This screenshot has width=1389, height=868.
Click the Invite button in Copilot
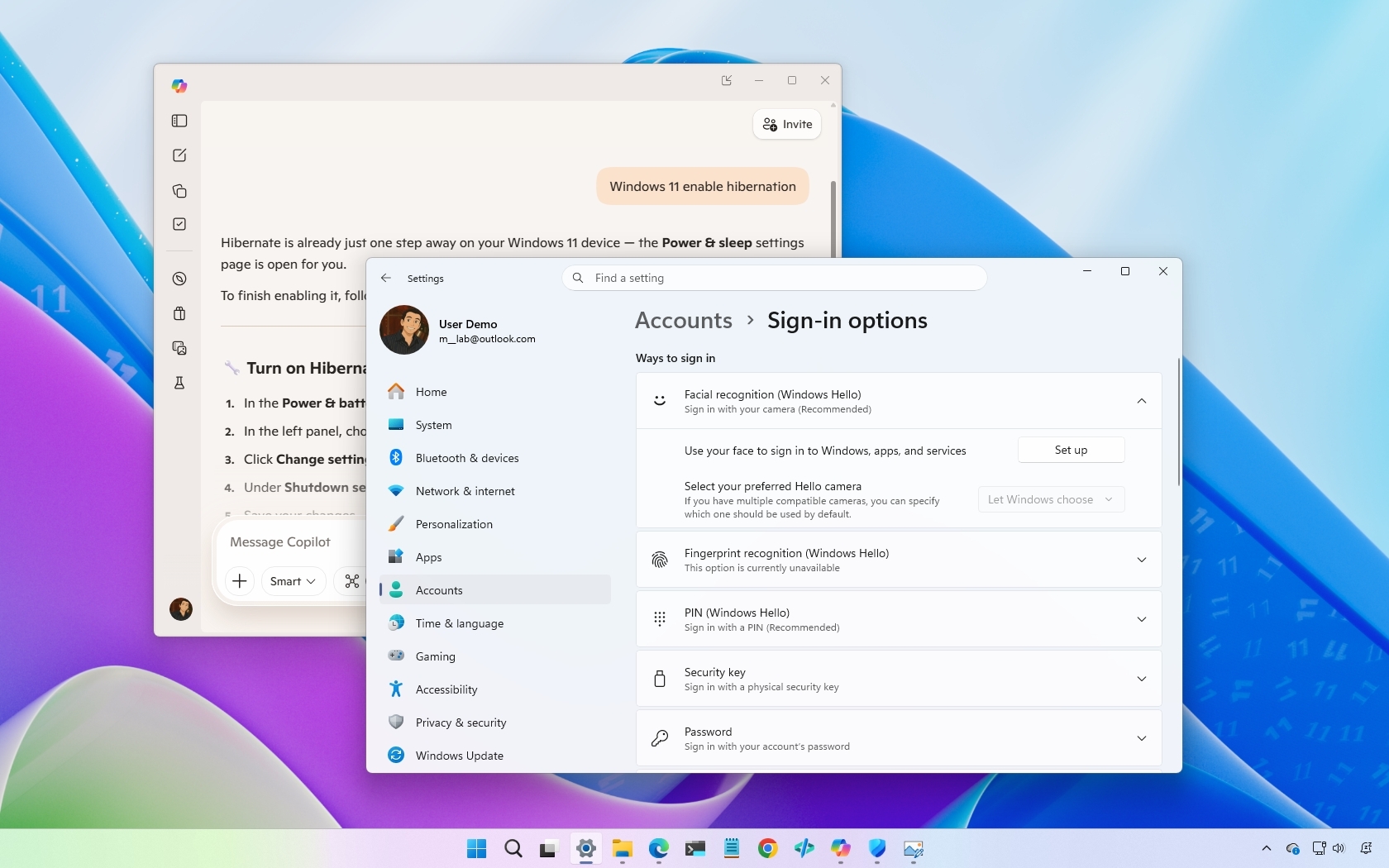tap(785, 124)
